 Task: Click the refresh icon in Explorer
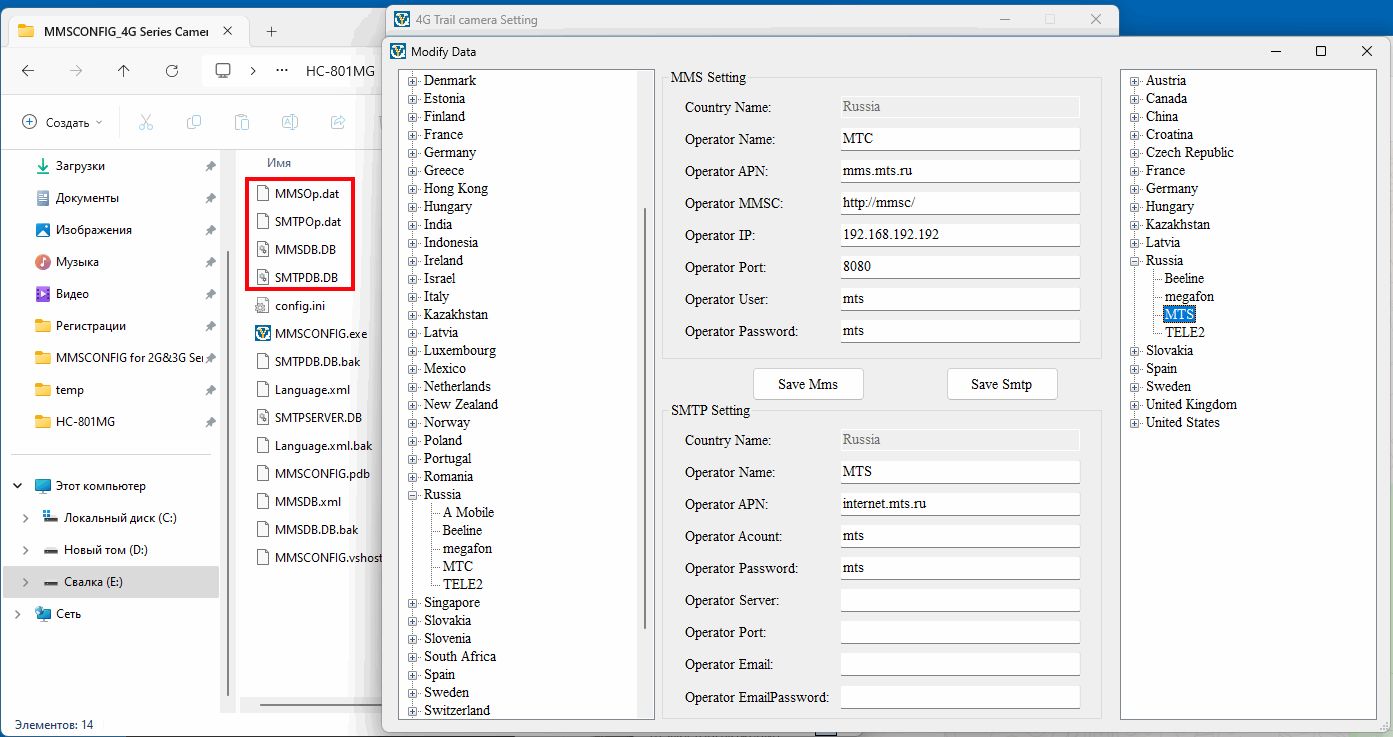click(172, 71)
